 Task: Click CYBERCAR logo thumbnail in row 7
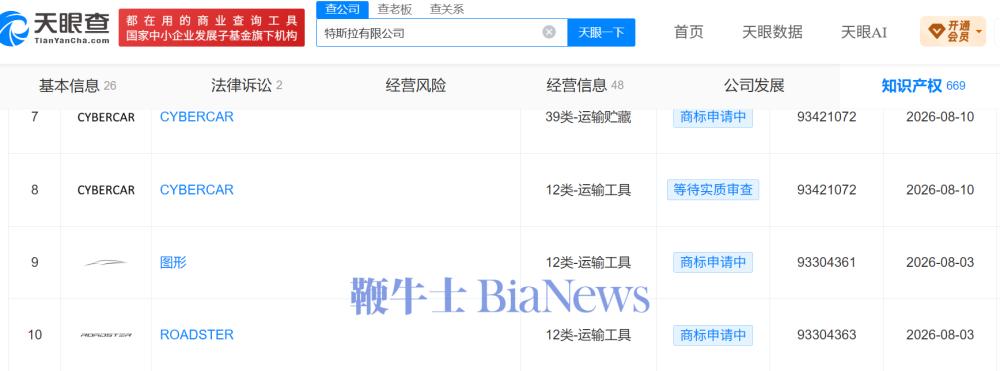106,118
